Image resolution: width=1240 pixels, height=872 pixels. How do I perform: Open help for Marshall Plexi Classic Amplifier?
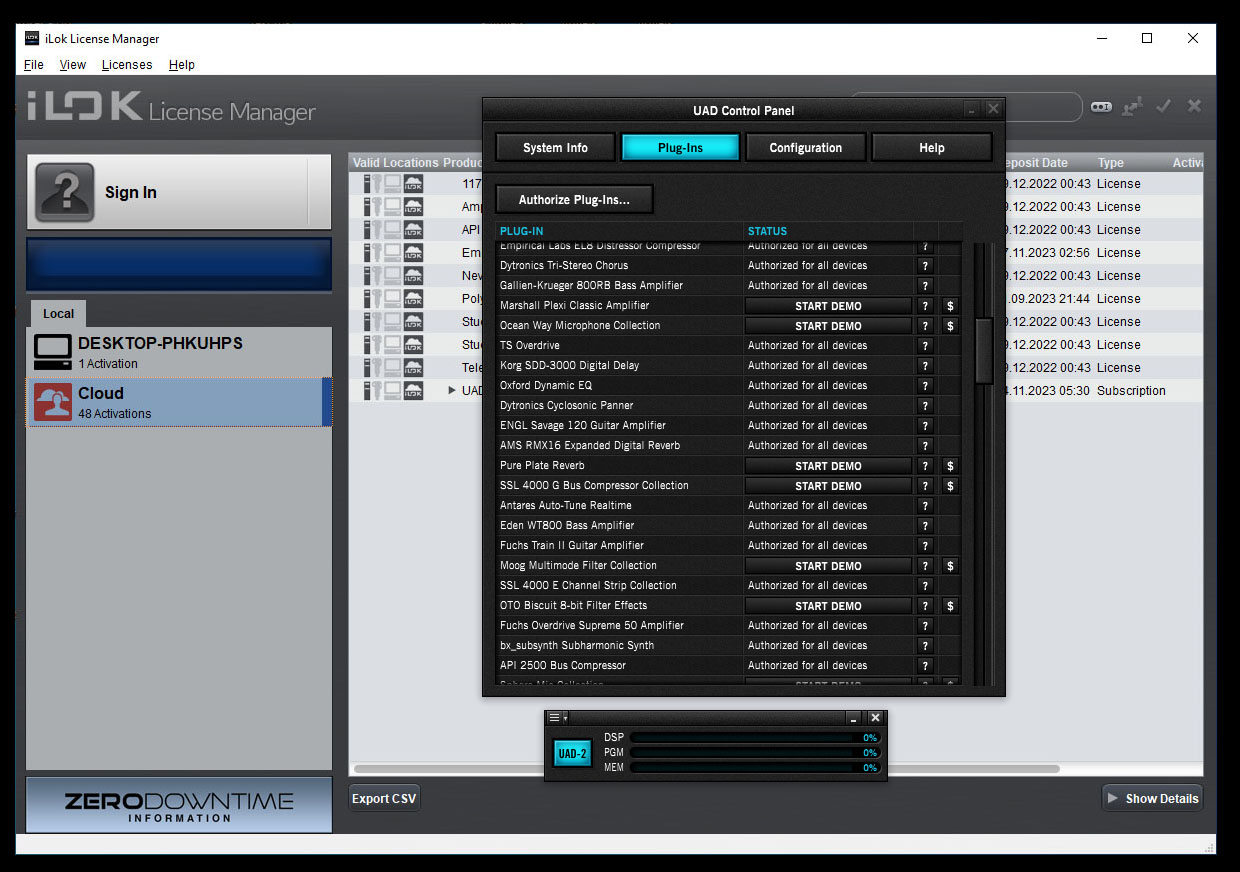coord(925,306)
